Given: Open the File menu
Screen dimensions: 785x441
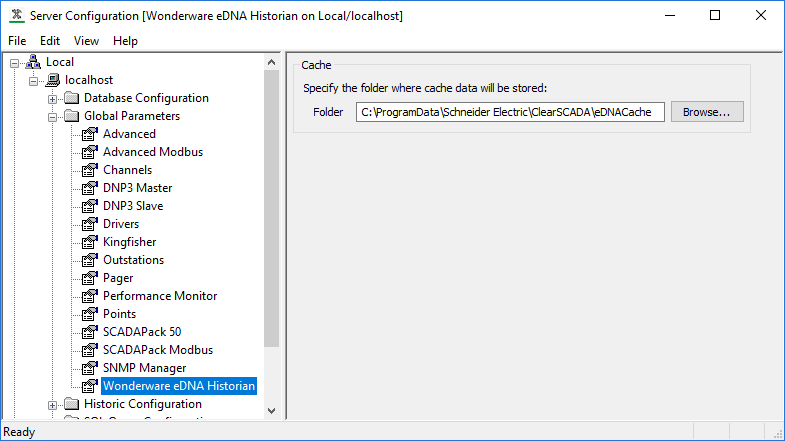Looking at the screenshot, I should (x=17, y=41).
